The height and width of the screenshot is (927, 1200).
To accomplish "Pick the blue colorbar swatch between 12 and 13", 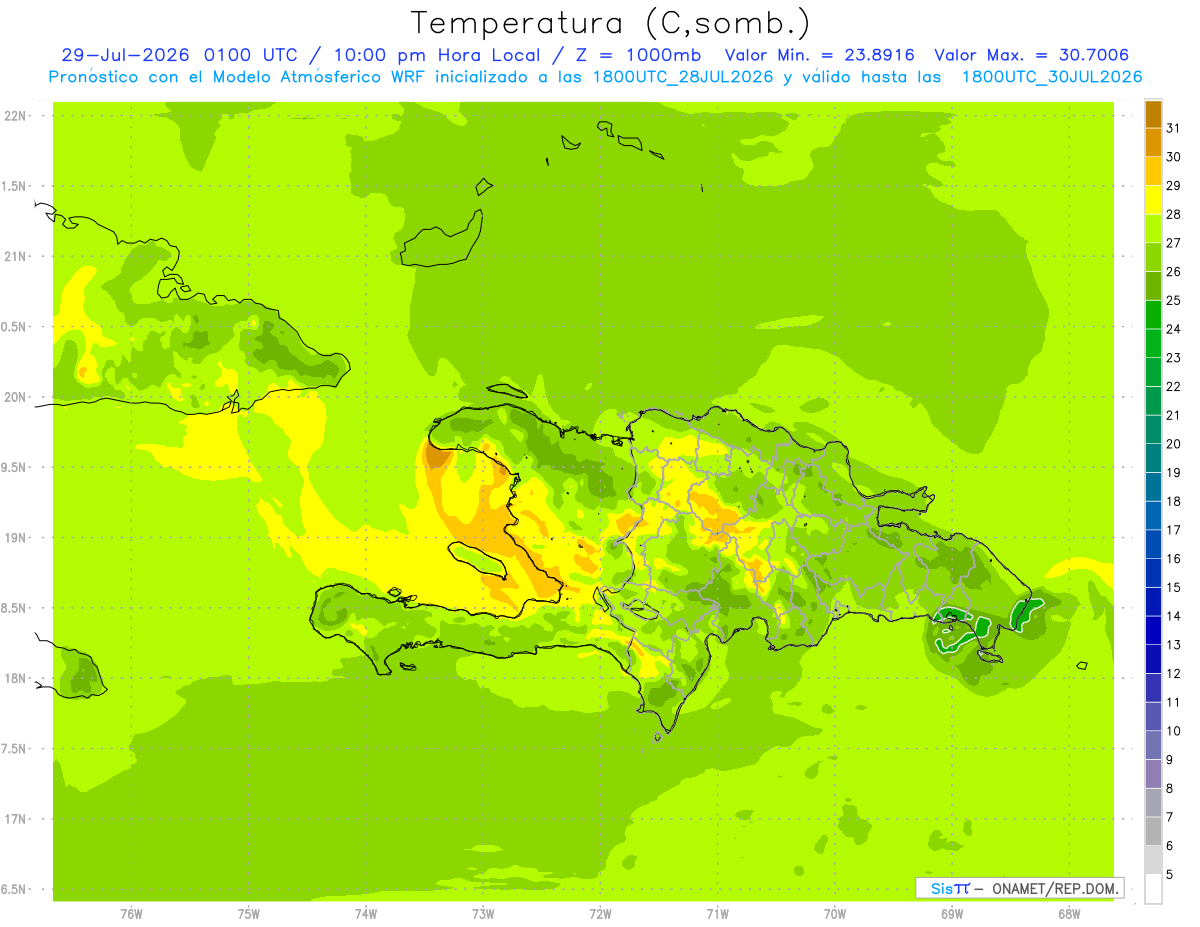I will click(1153, 659).
